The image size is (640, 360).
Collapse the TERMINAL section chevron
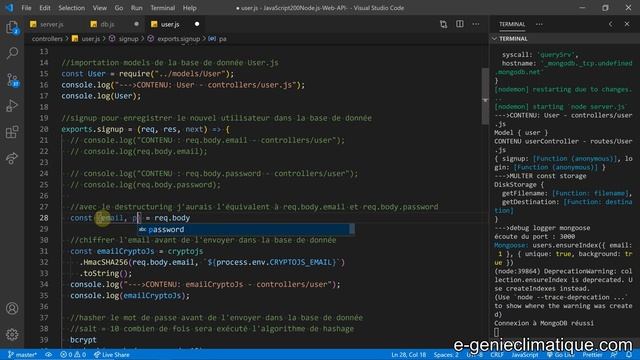494,39
